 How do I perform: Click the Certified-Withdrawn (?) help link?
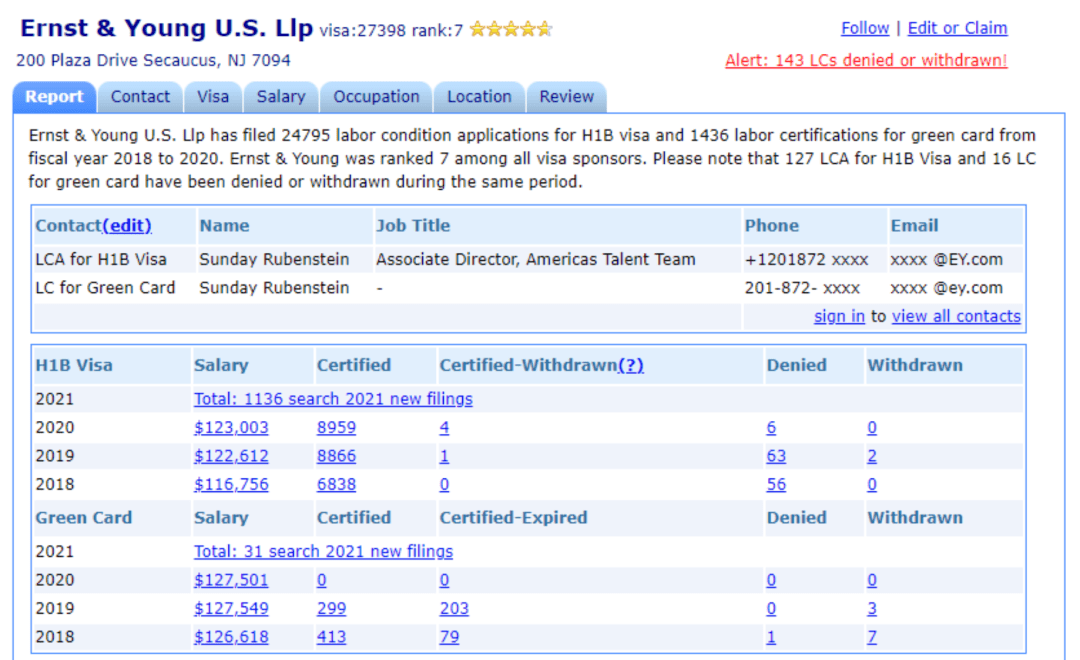[630, 365]
